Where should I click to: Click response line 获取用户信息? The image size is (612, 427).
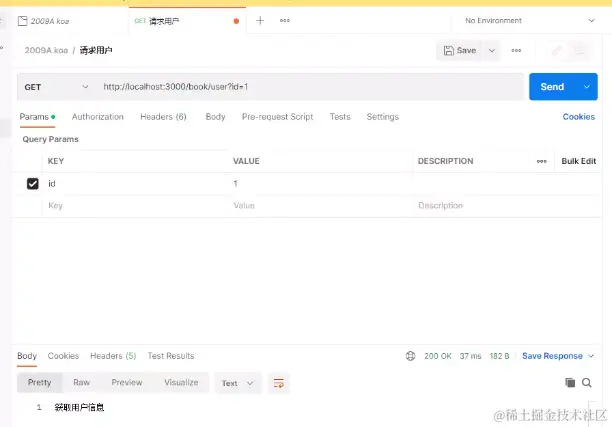(x=79, y=407)
